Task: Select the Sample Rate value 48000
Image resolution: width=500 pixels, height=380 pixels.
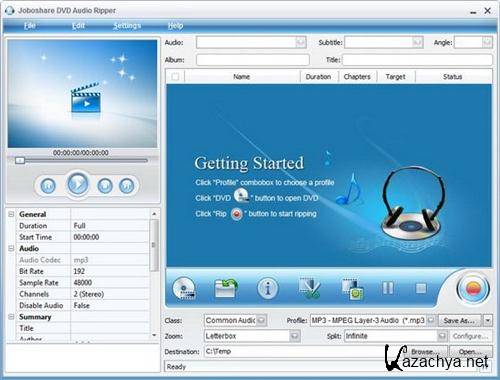Action: (110, 283)
